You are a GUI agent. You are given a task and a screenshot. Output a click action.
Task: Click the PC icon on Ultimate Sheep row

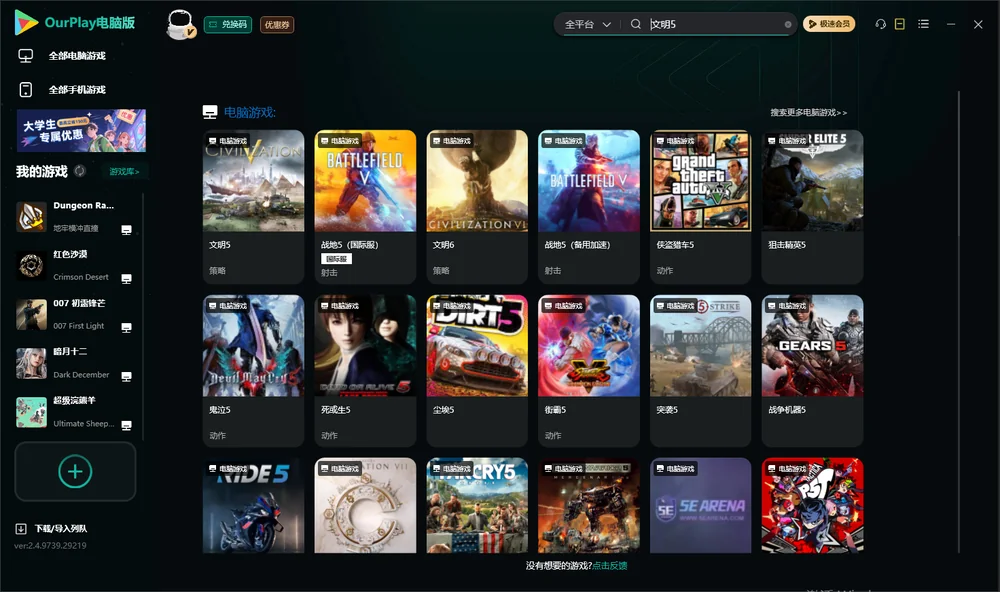(x=126, y=426)
